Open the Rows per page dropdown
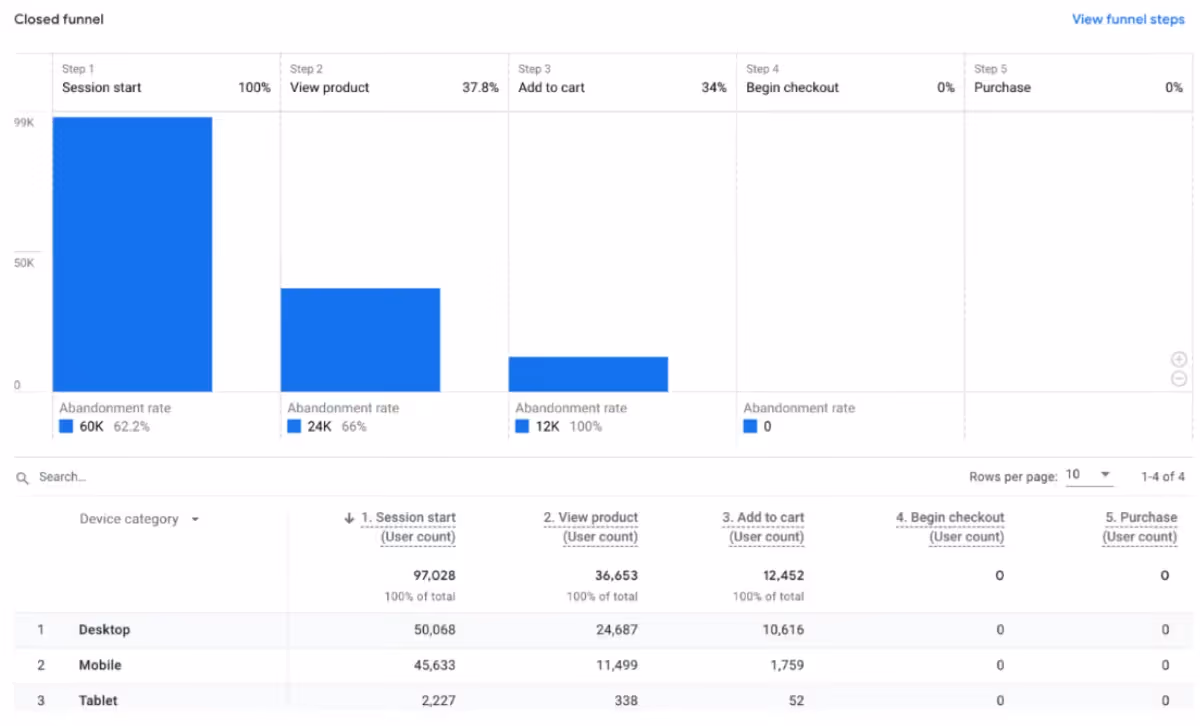Viewport: 1200px width, 726px height. pos(1089,475)
